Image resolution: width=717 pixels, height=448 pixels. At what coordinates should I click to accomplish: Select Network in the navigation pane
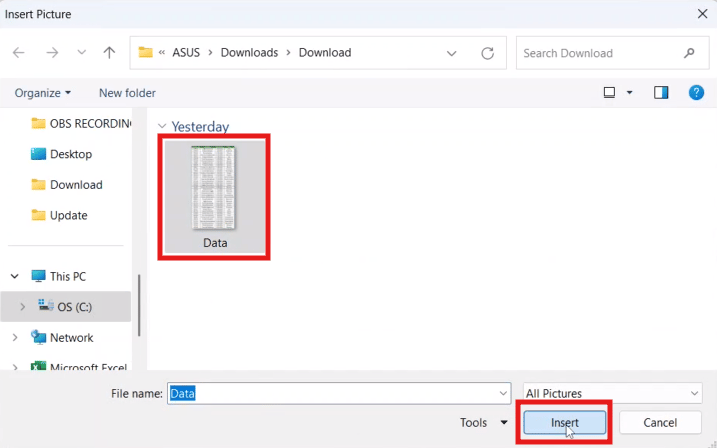tap(62, 337)
